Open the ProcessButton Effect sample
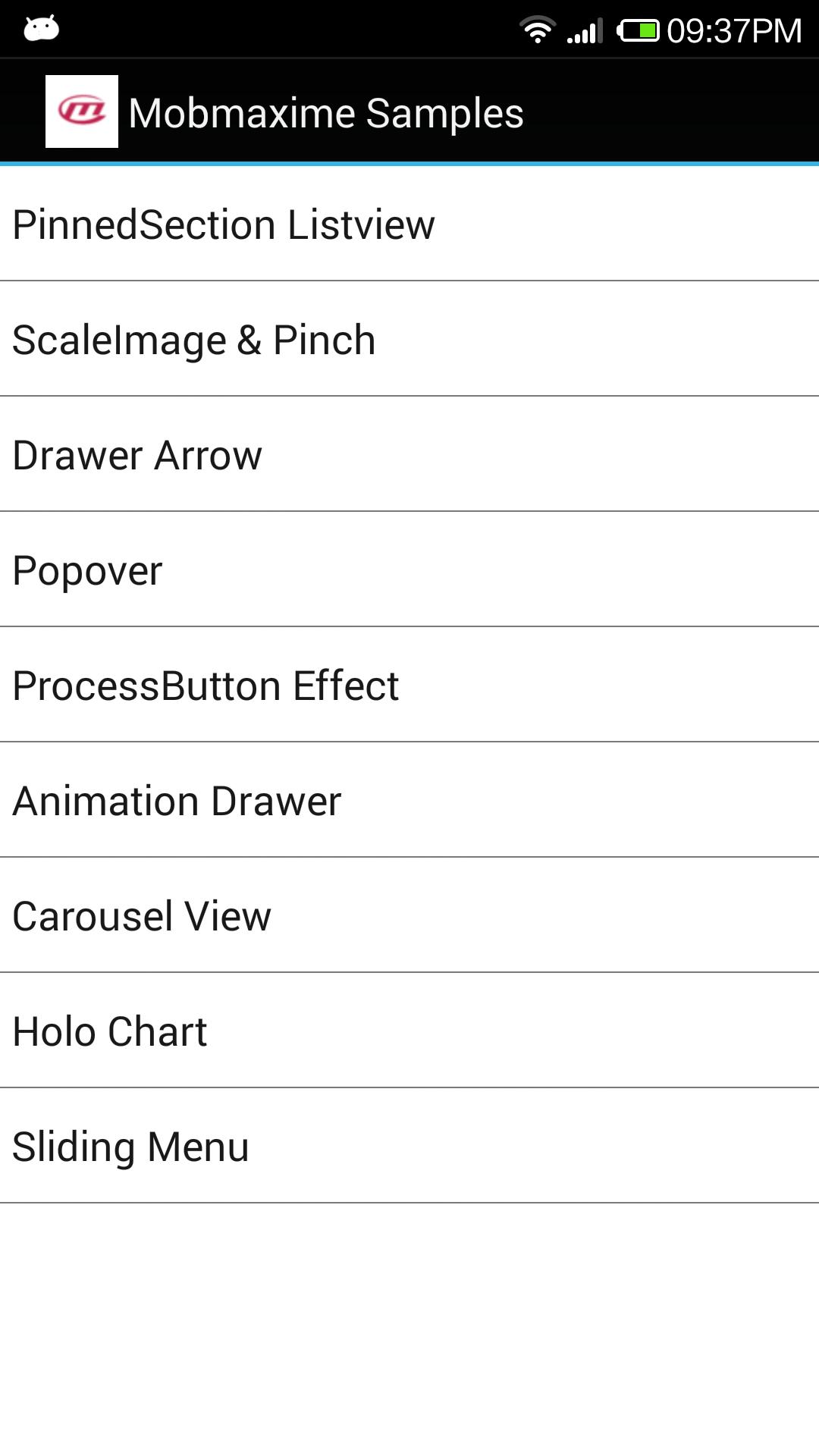 coord(205,686)
